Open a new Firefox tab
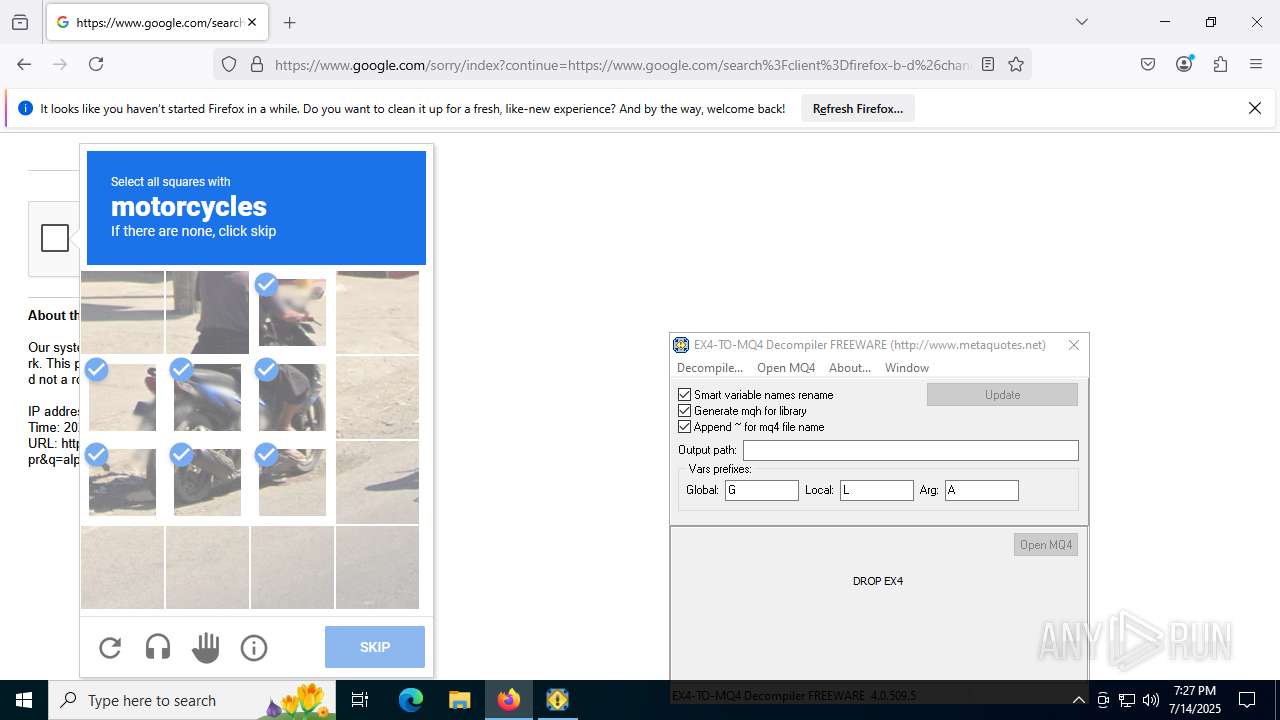1280x720 pixels. (289, 22)
